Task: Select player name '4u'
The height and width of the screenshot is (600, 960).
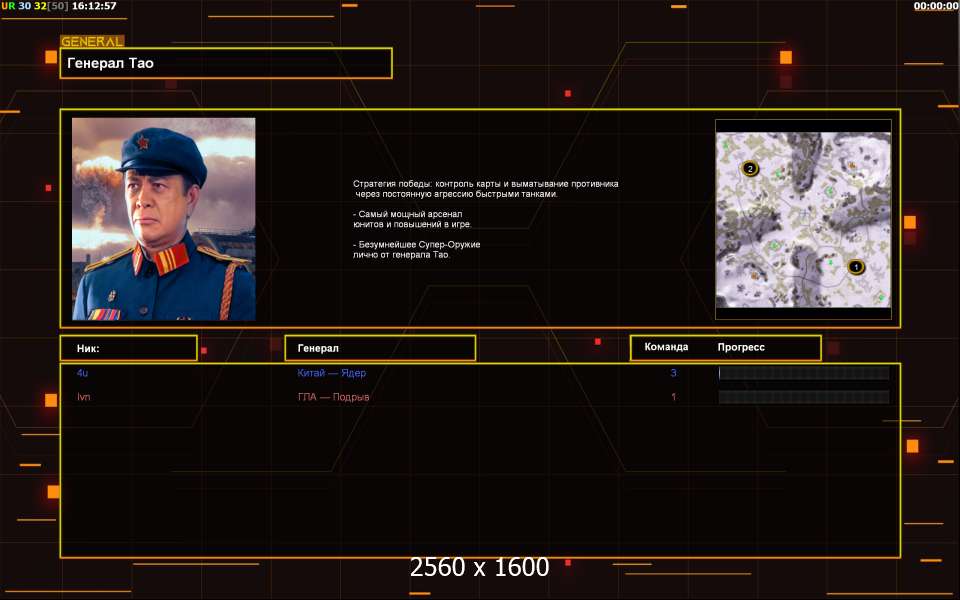Action: pos(82,373)
